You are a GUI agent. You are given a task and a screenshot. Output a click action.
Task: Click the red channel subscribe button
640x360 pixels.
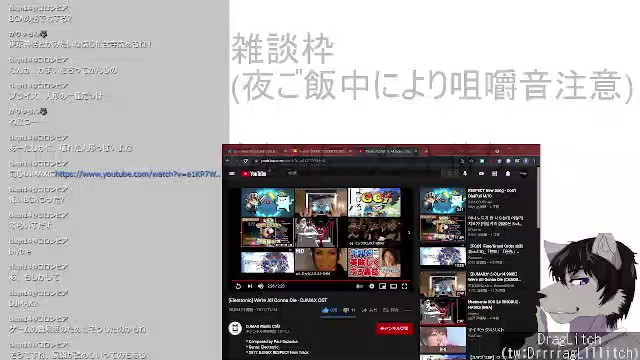[394, 329]
